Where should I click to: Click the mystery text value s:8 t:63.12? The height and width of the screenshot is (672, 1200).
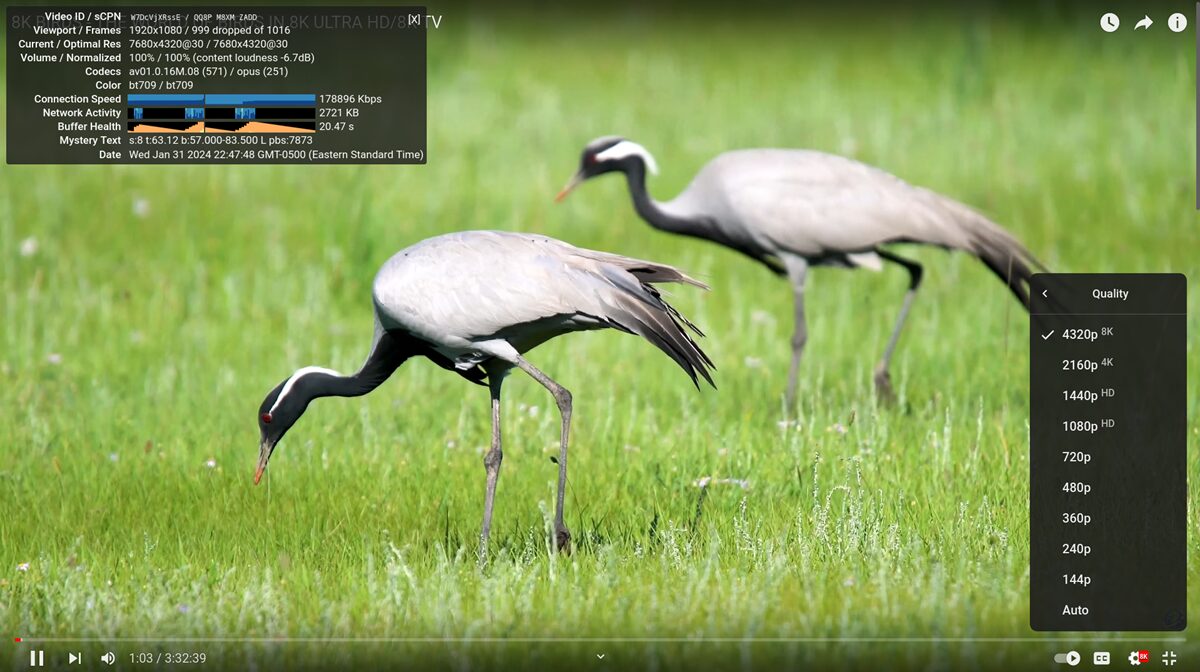[221, 141]
